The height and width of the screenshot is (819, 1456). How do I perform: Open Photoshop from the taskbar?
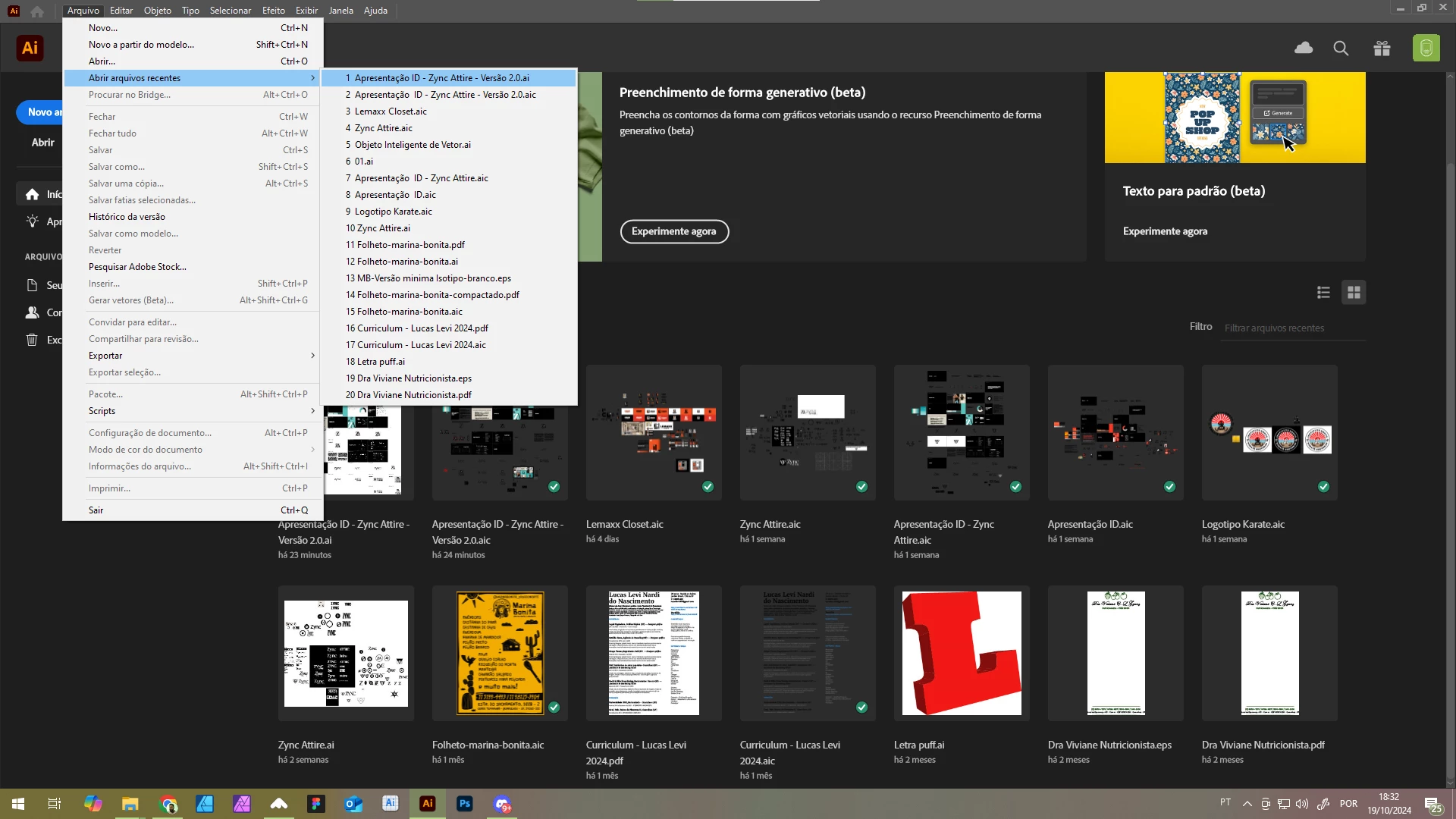[464, 804]
